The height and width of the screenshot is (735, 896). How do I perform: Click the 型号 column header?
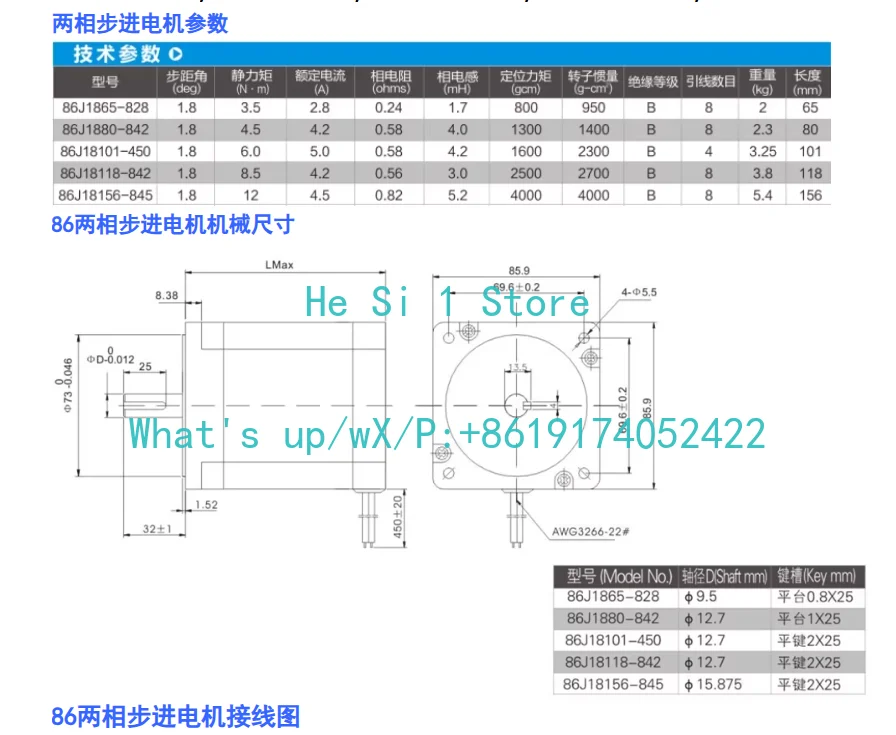click(x=105, y=82)
